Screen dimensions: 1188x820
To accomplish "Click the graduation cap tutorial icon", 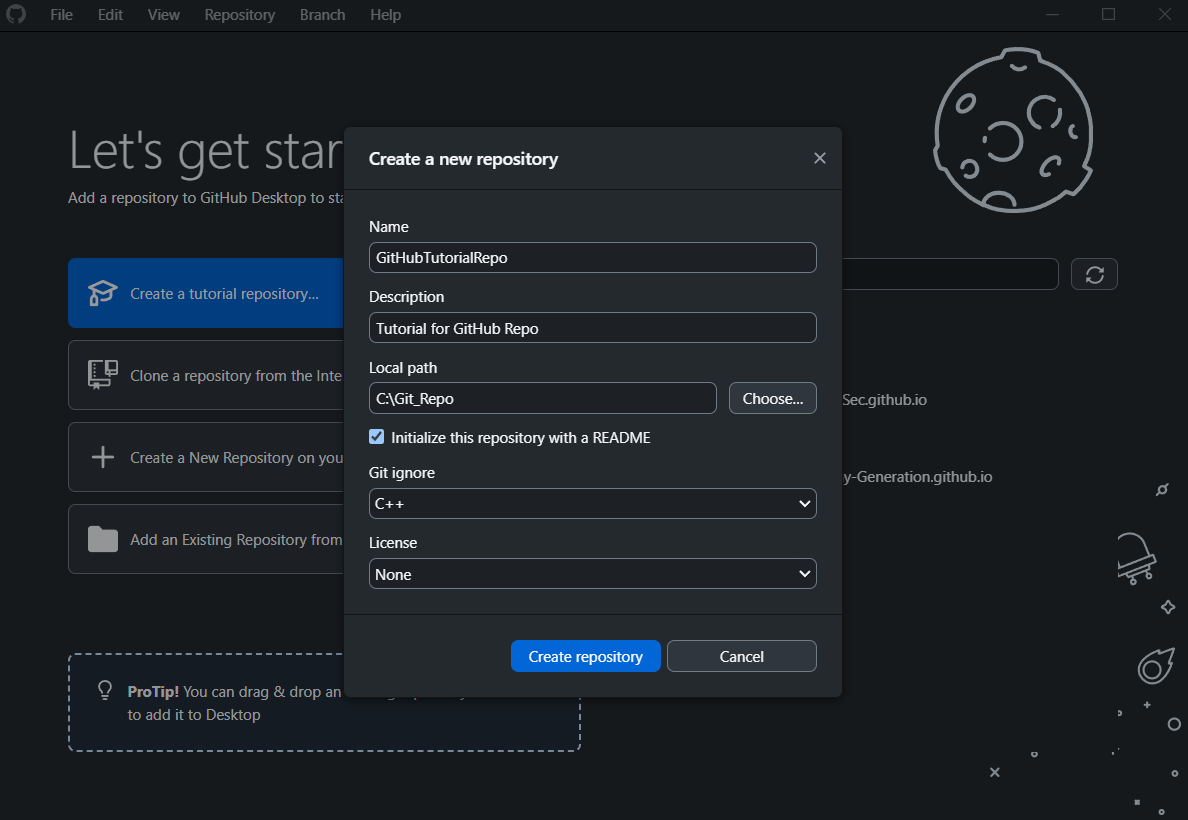I will tap(102, 293).
